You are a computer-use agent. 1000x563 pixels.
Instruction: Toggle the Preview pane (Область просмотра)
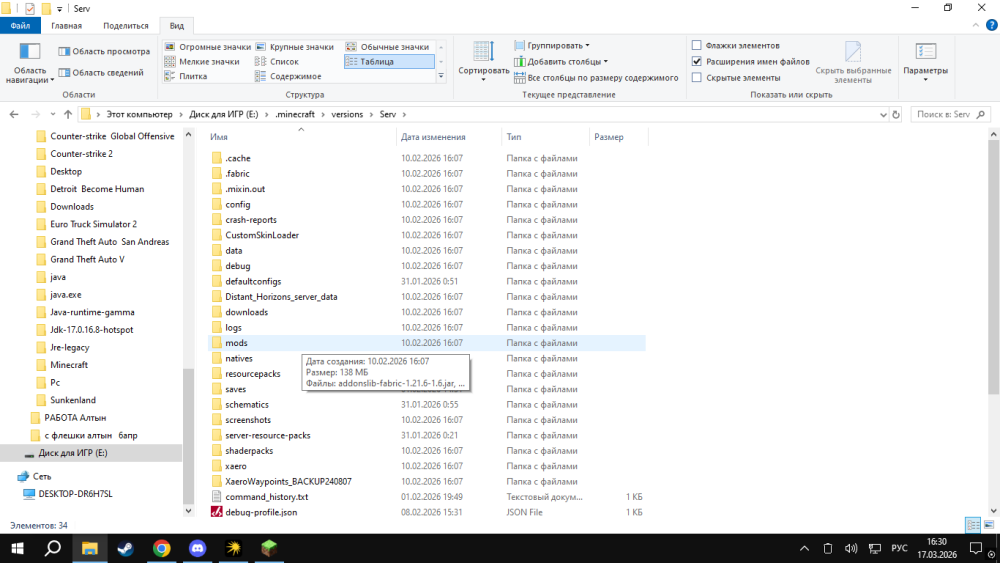104,52
